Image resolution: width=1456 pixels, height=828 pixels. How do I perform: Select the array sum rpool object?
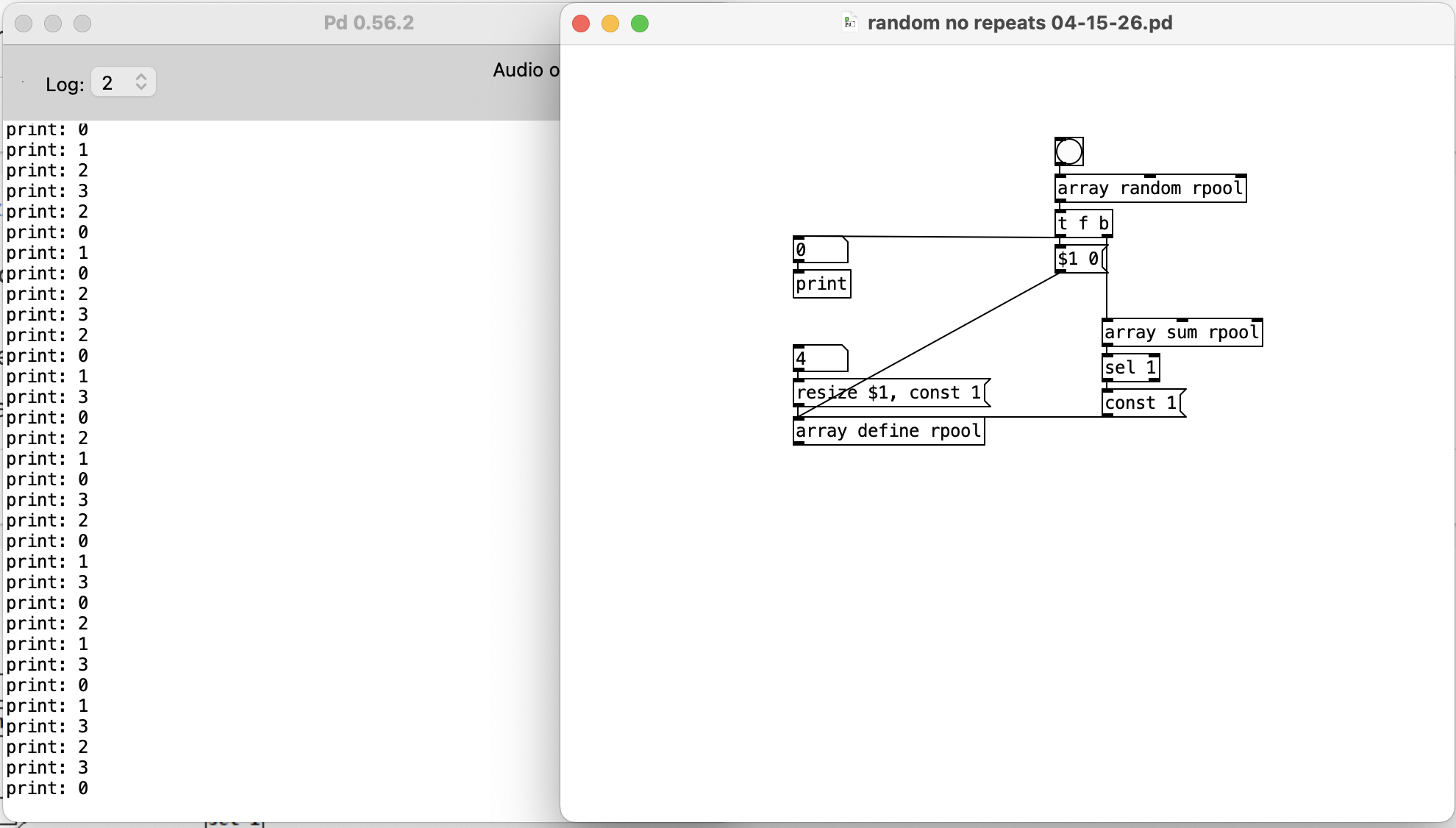point(1181,332)
